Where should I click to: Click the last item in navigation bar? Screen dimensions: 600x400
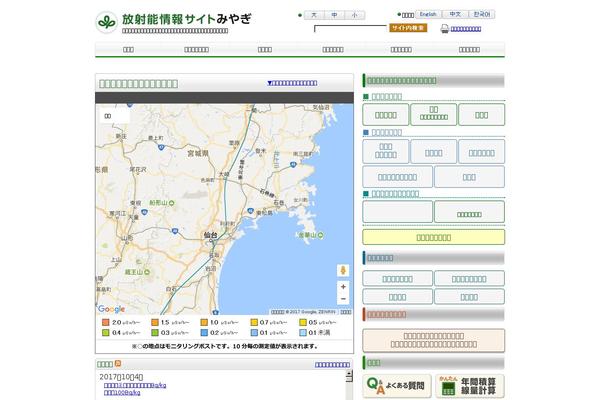click(470, 49)
